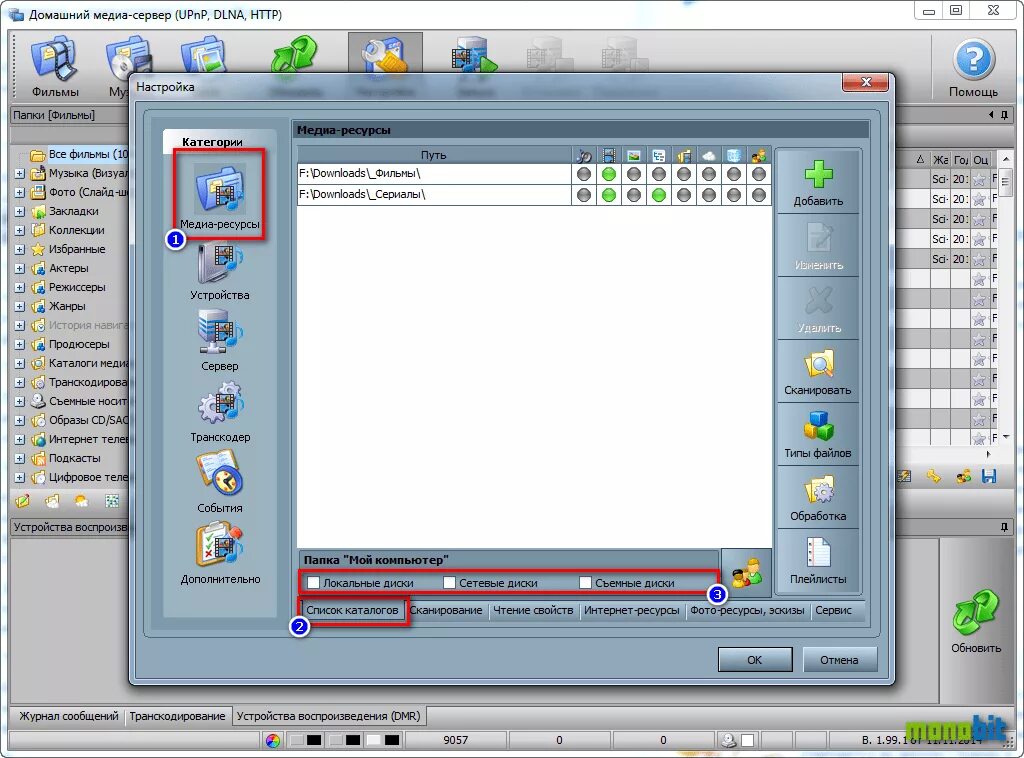Switch to Фото-ресурсы, эскизы tab
Viewport: 1024px width, 758px height.
(747, 610)
